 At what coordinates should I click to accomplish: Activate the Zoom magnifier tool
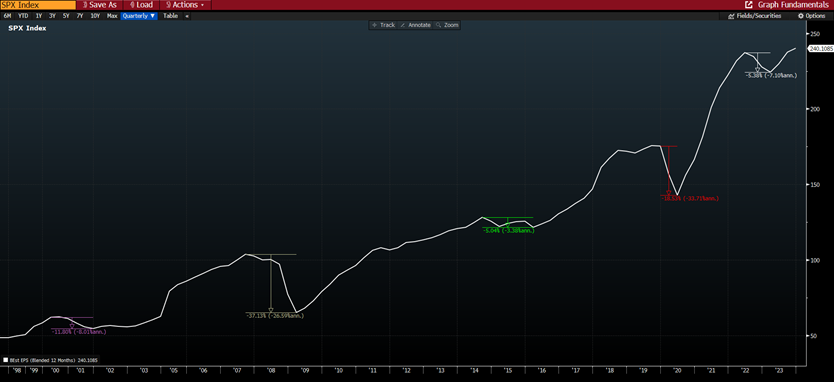[447, 25]
